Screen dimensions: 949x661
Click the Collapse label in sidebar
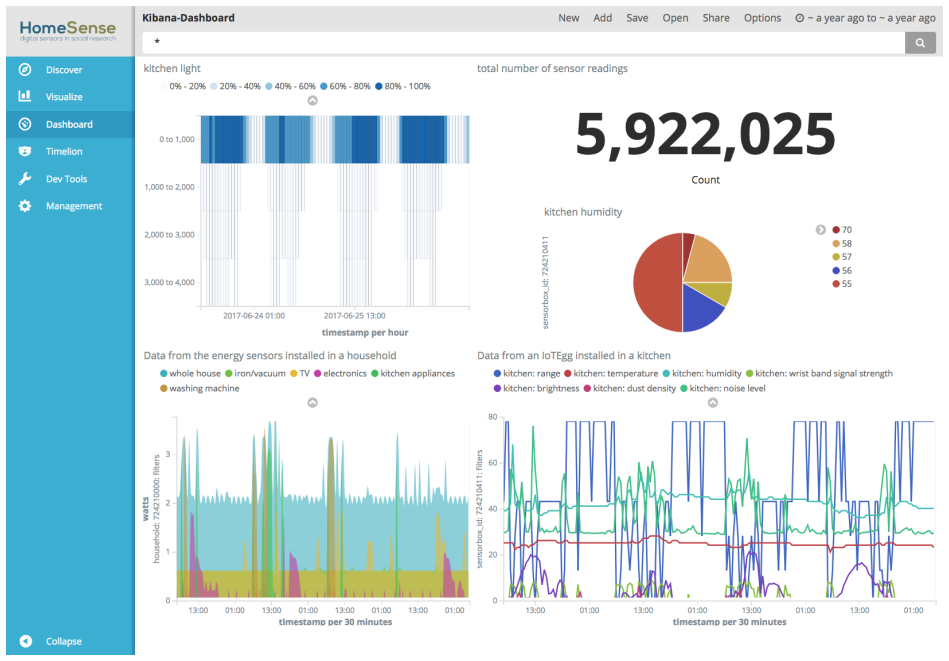(64, 641)
